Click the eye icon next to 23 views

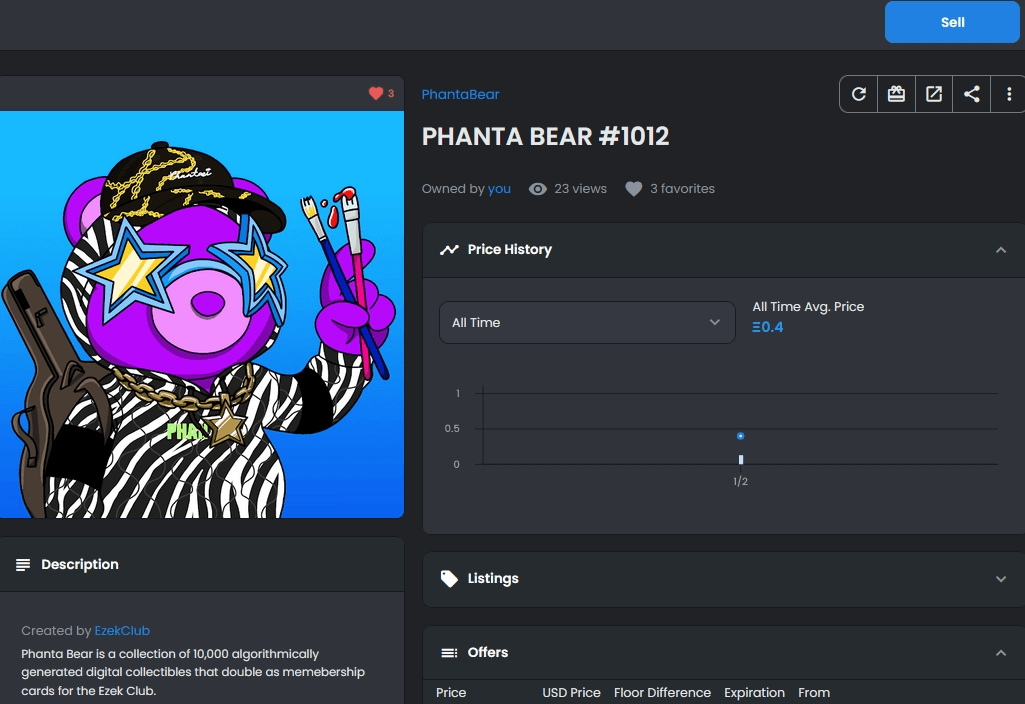click(x=537, y=189)
